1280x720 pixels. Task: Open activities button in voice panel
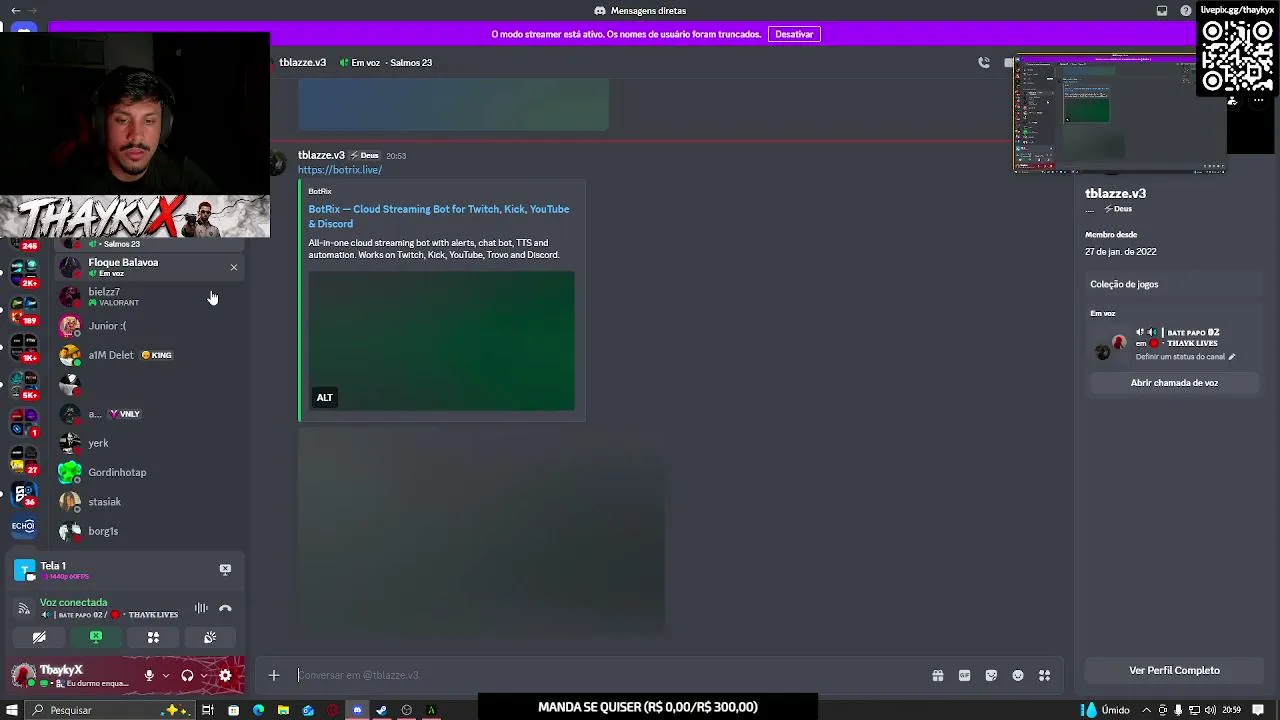pyautogui.click(x=153, y=637)
